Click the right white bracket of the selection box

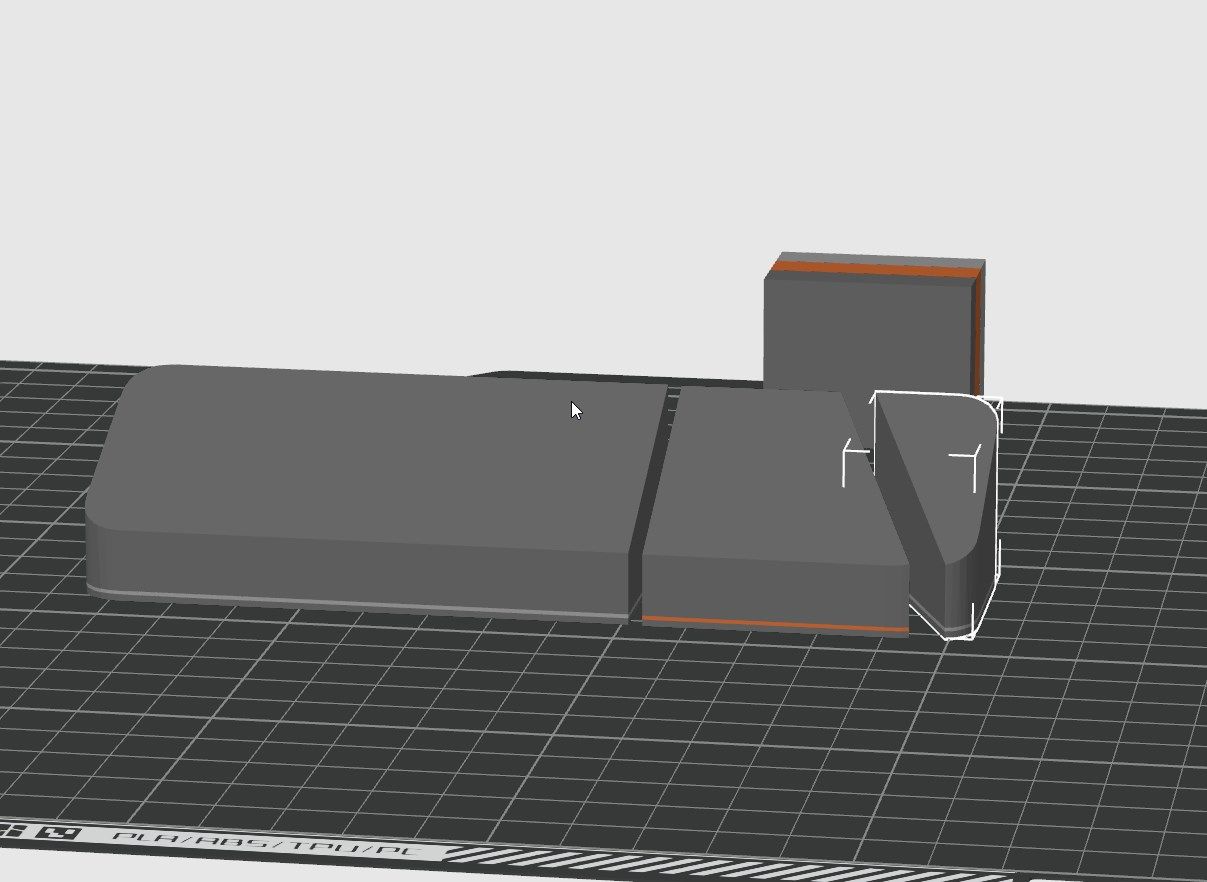pos(965,470)
